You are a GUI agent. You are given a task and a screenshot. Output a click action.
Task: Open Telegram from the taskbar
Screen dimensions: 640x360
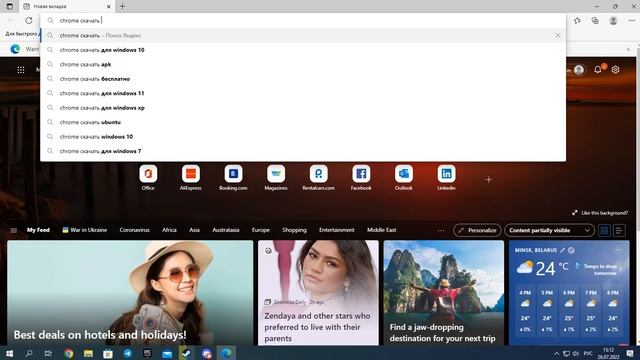coord(128,353)
